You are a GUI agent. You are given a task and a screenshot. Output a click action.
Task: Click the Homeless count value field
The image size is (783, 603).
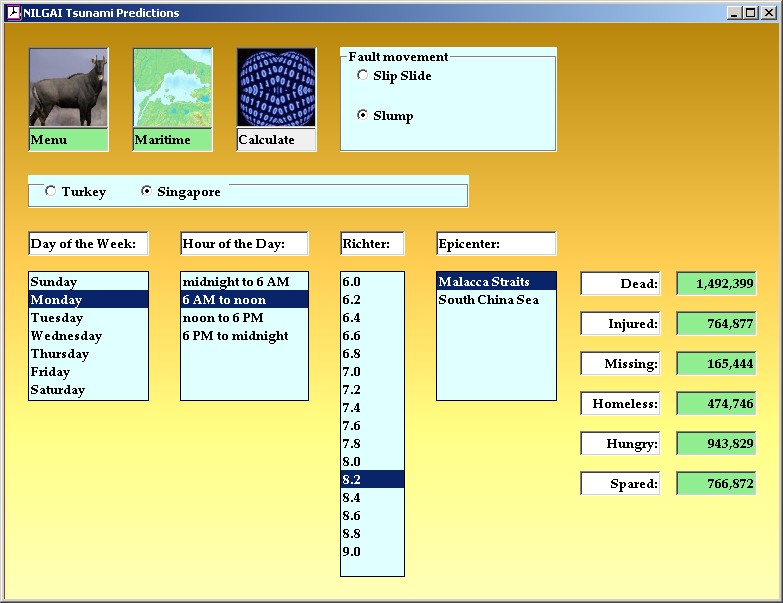[716, 404]
